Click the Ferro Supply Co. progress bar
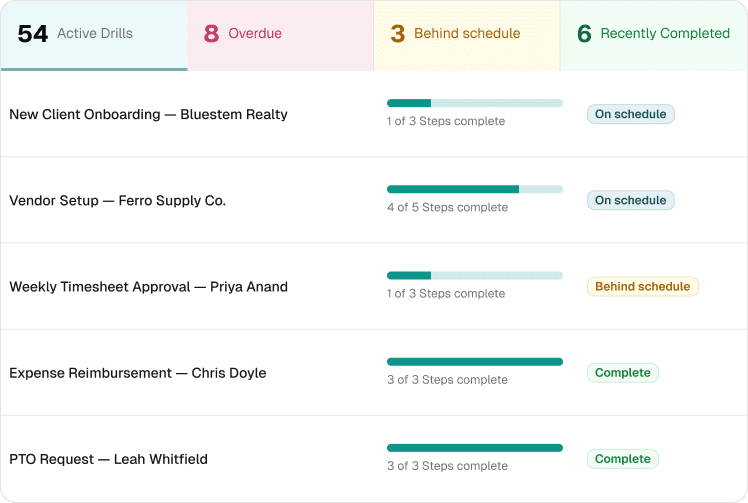 [475, 189]
